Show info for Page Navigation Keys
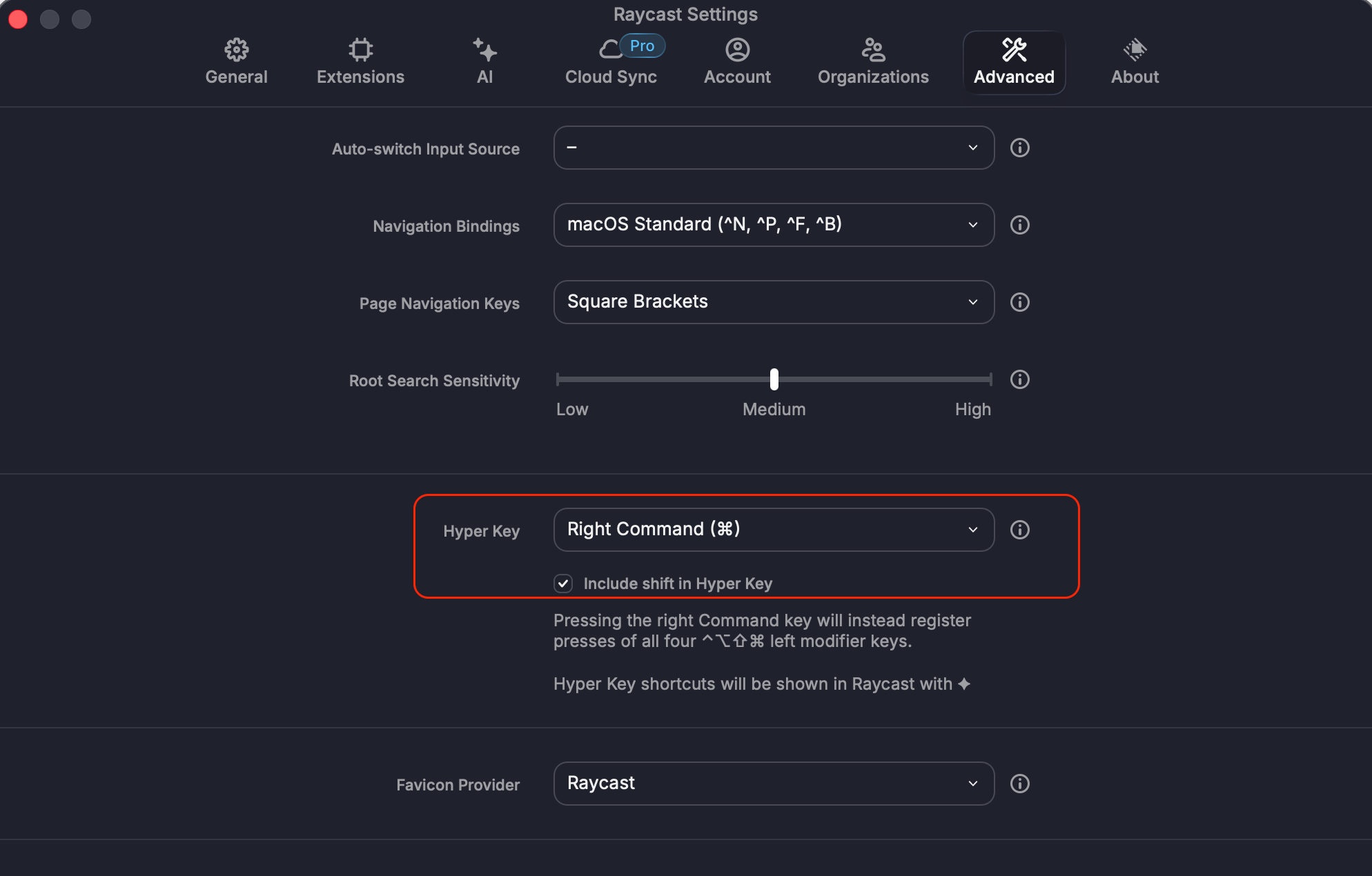The width and height of the screenshot is (1372, 876). click(x=1019, y=302)
